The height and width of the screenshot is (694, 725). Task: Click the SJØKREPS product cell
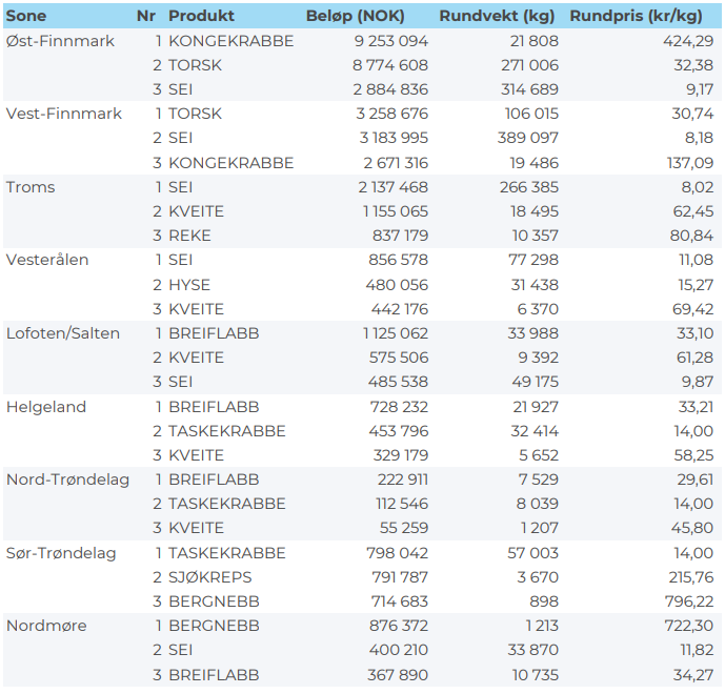coord(210,577)
